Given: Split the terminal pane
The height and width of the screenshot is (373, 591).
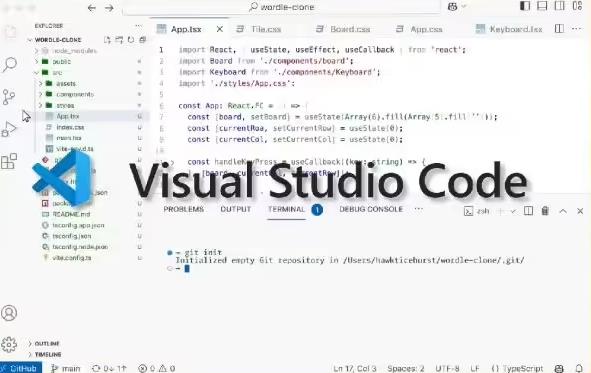Looking at the screenshot, I should (528, 211).
